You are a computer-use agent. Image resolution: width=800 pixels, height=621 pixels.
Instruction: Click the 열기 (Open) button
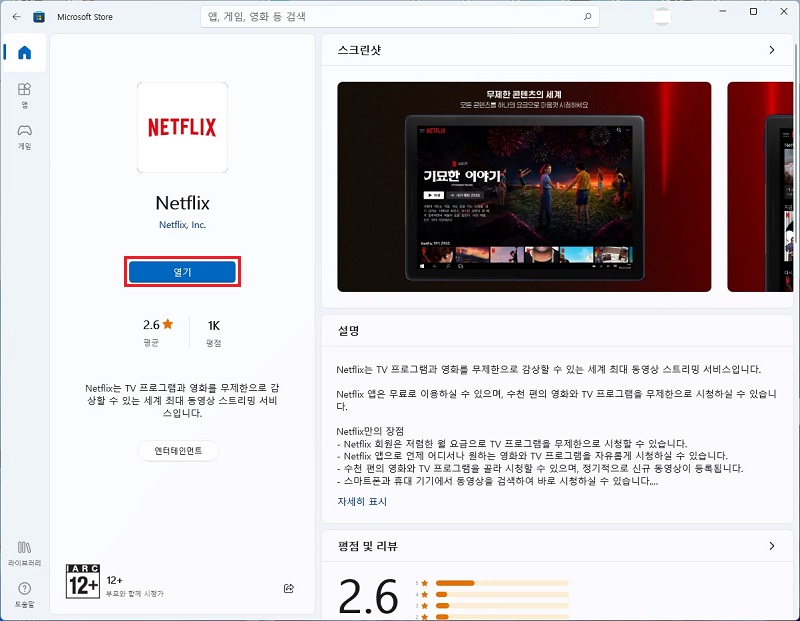182,272
